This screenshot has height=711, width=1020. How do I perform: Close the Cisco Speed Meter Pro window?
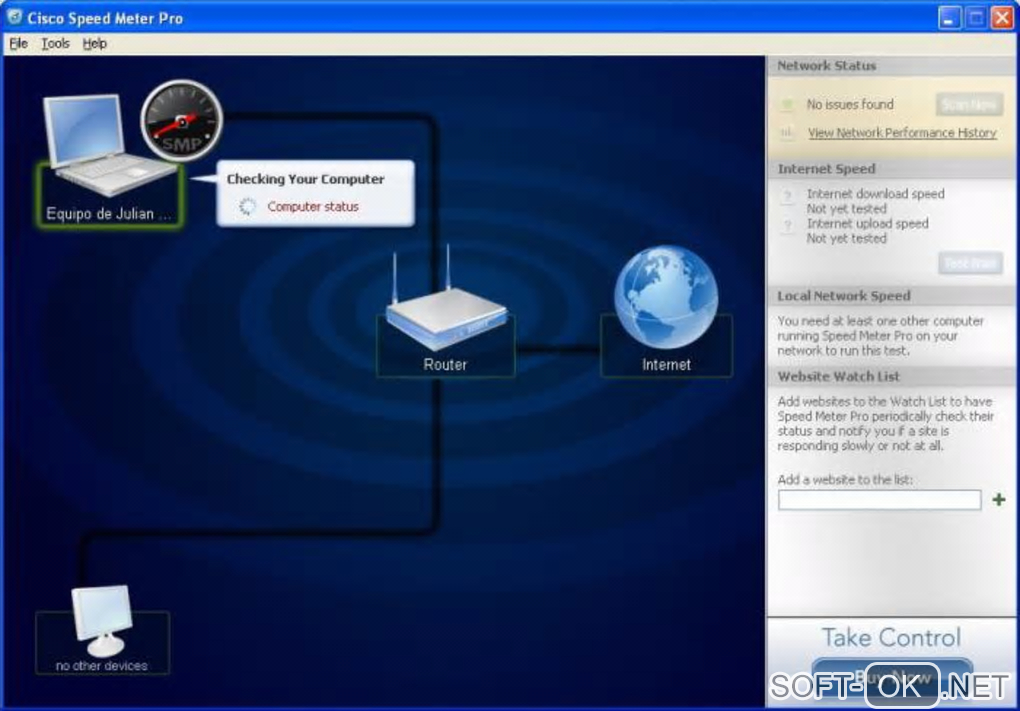click(x=1002, y=18)
